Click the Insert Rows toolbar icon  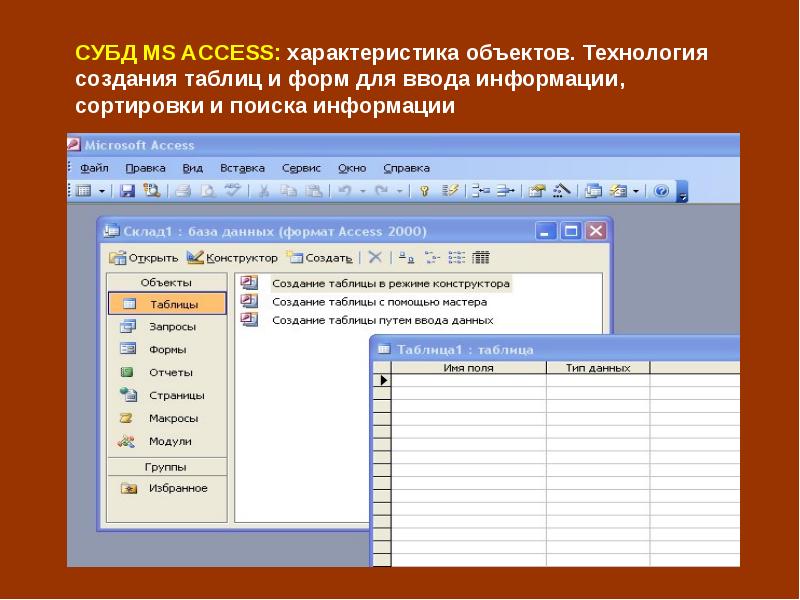(480, 191)
